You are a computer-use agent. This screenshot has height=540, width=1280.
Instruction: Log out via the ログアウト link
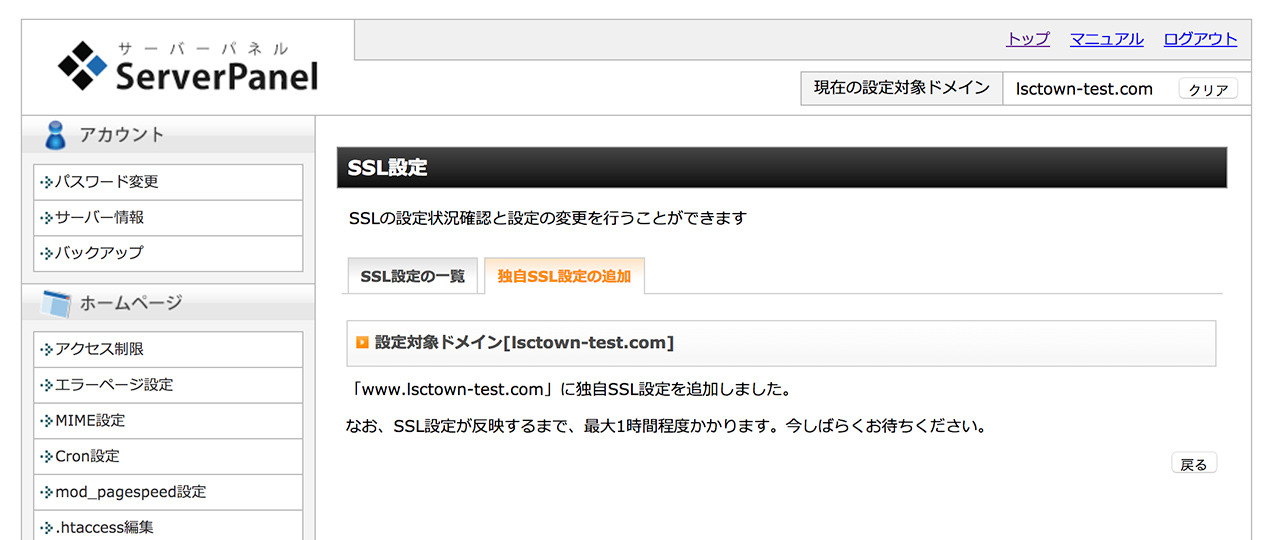(x=1200, y=39)
